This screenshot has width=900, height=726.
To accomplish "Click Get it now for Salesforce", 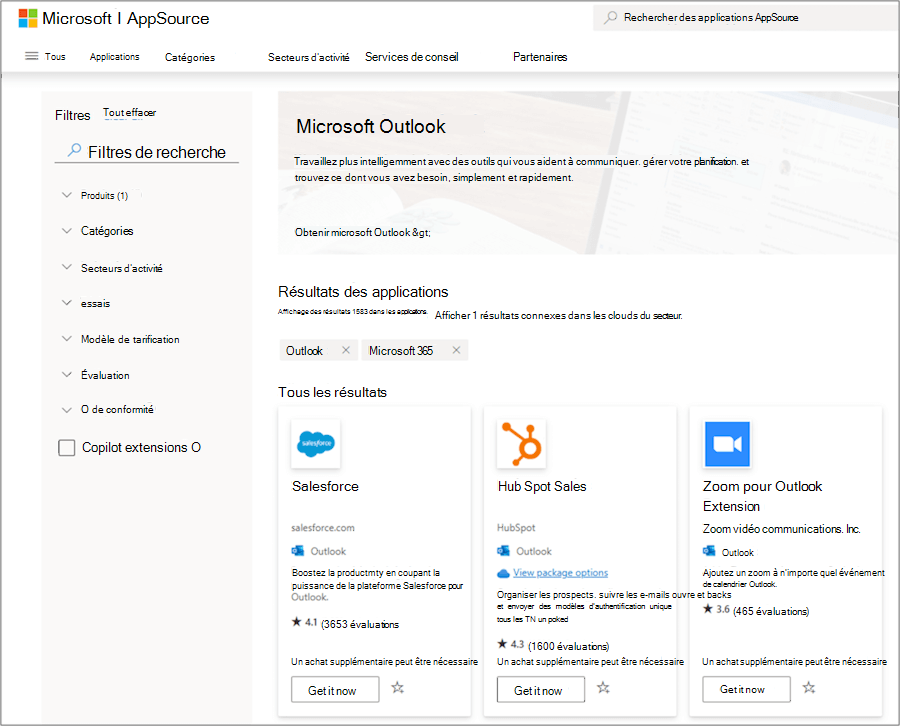I will 335,689.
